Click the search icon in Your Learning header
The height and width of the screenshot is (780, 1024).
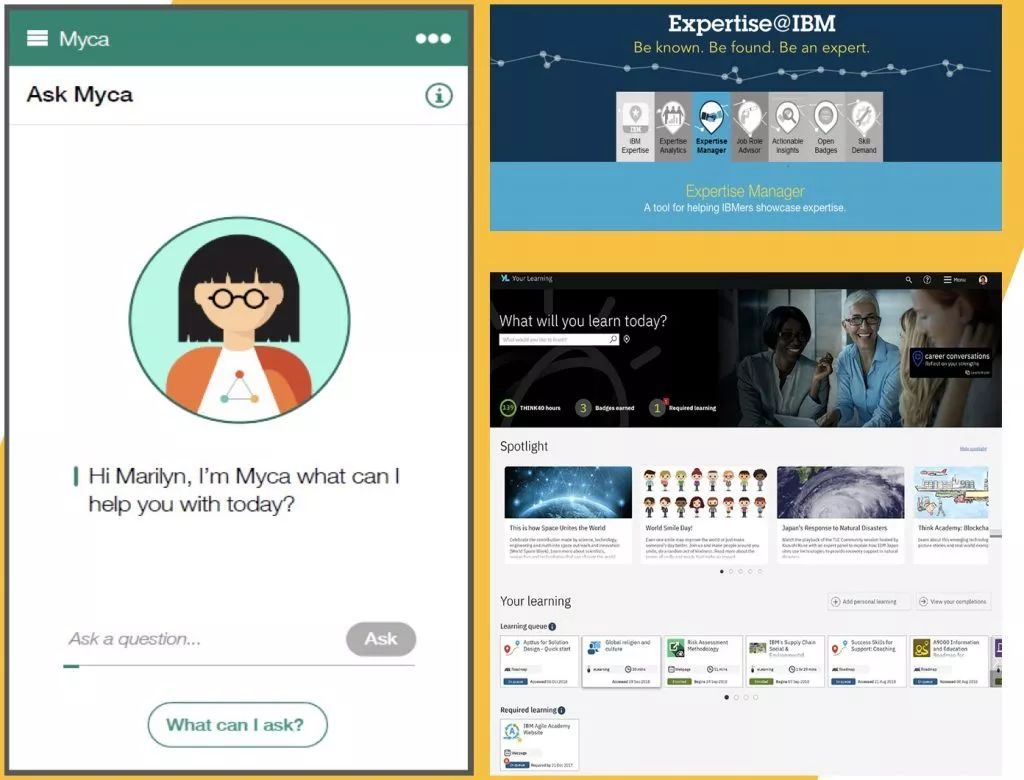[x=908, y=280]
